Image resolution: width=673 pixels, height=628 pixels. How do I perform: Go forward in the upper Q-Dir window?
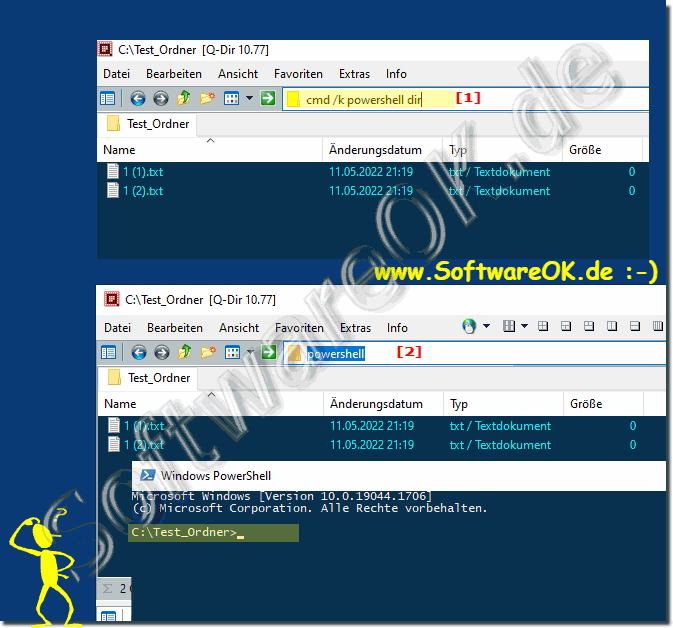click(161, 99)
